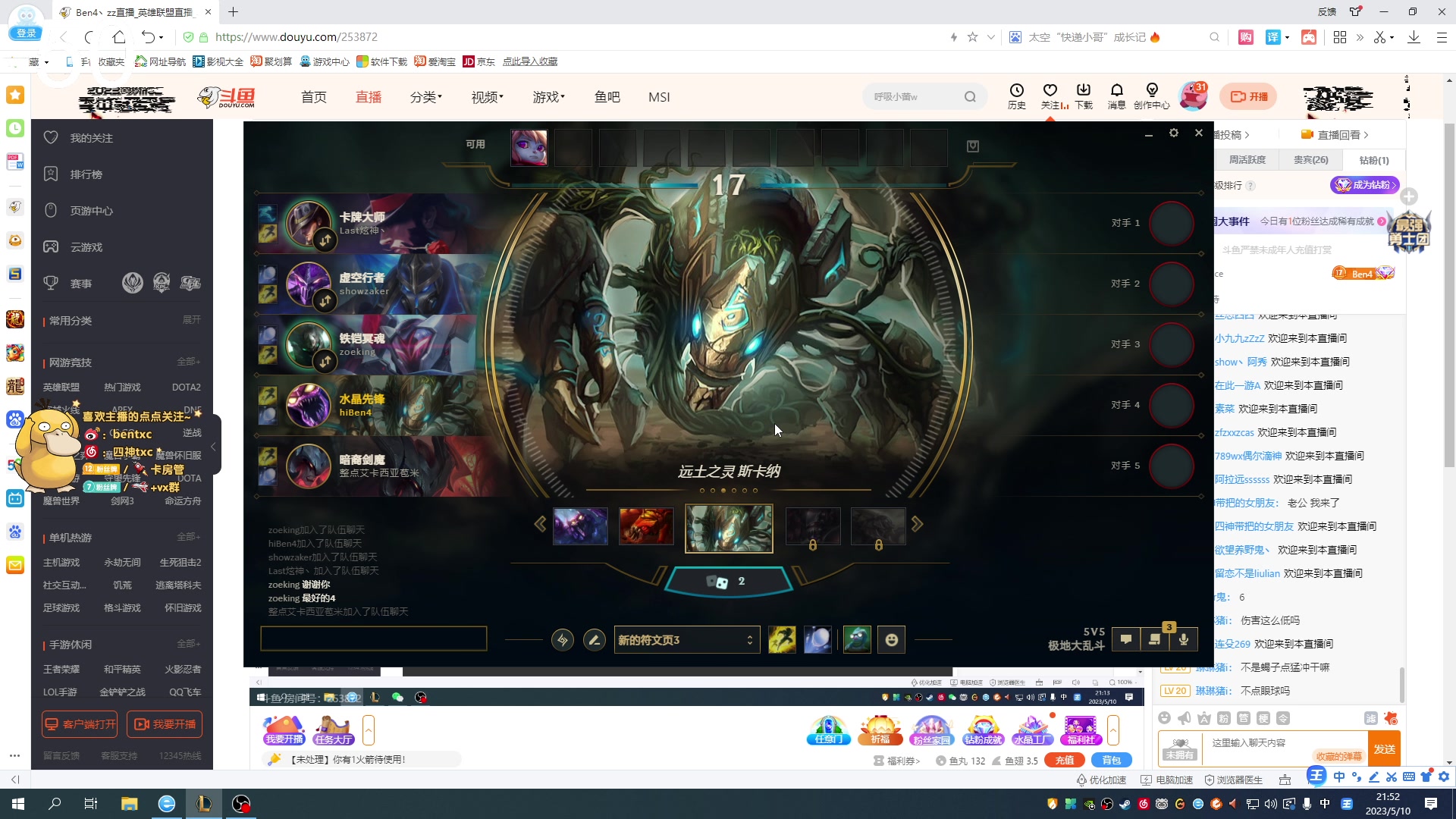This screenshot has height=819, width=1456.
Task: Open viewing history clock icon
Action: click(x=1017, y=96)
